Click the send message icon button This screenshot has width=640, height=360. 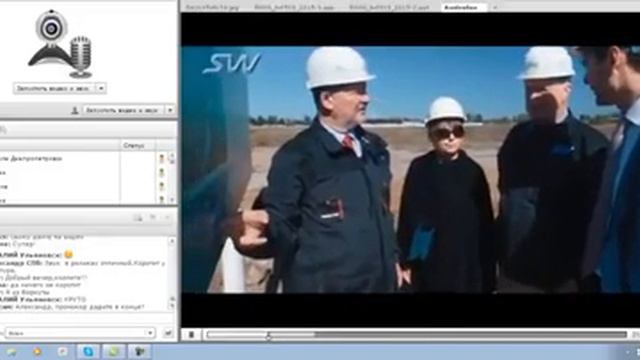pyautogui.click(x=168, y=333)
